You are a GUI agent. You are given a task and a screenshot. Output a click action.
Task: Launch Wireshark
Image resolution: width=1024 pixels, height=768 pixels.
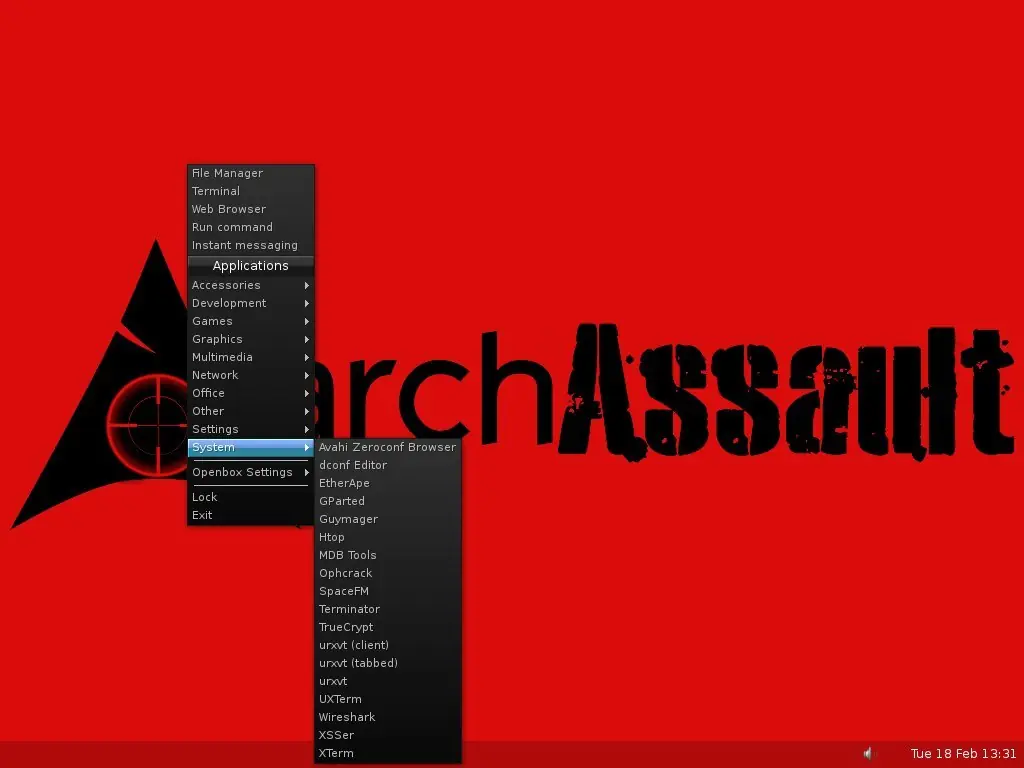coord(388,717)
